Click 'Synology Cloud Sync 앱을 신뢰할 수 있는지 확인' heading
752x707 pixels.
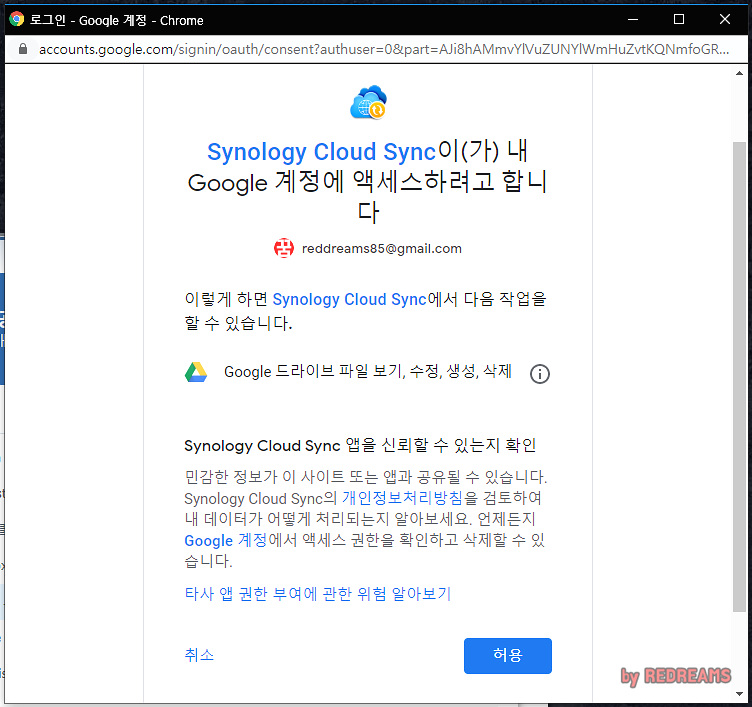360,446
